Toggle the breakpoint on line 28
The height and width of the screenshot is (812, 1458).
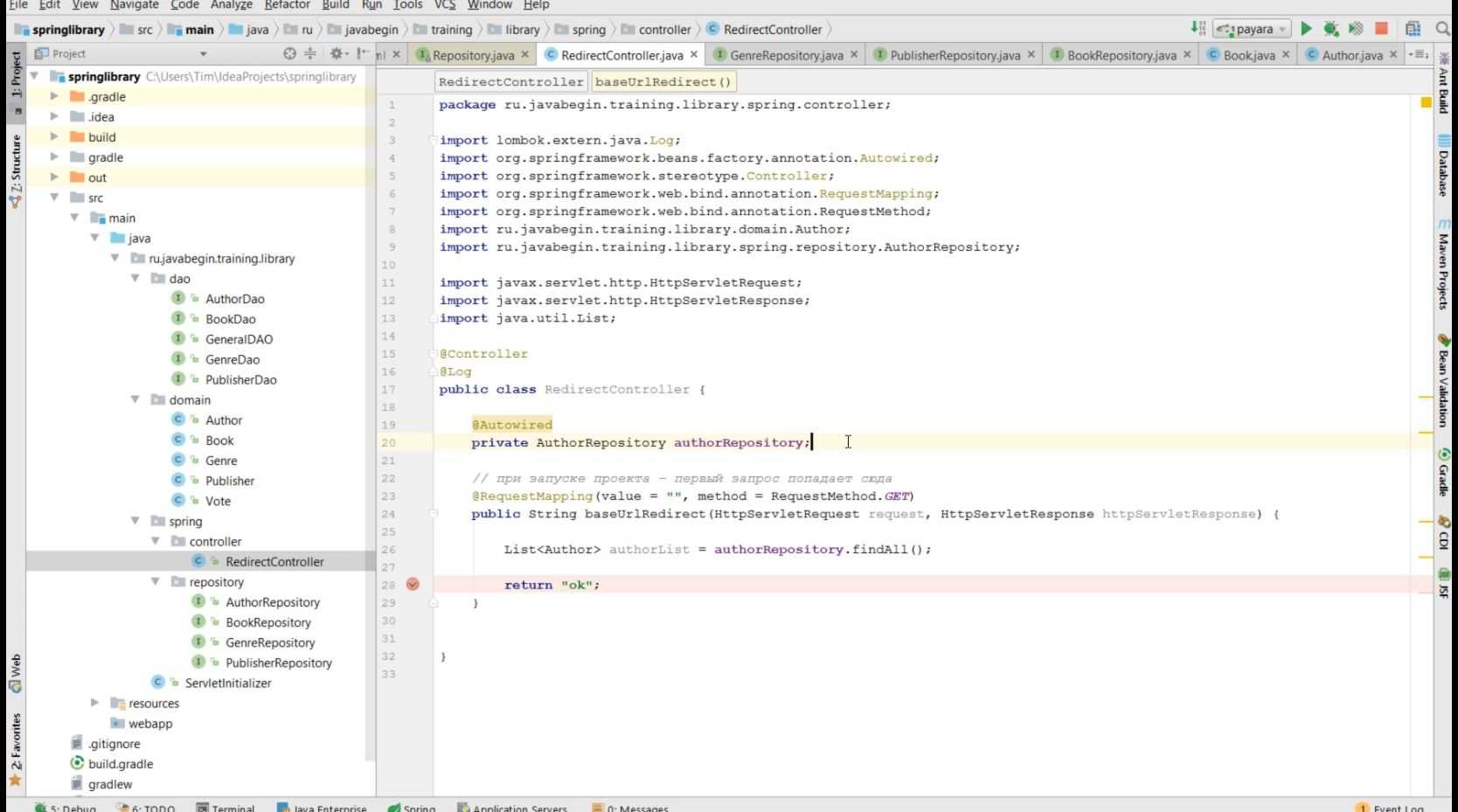click(413, 585)
